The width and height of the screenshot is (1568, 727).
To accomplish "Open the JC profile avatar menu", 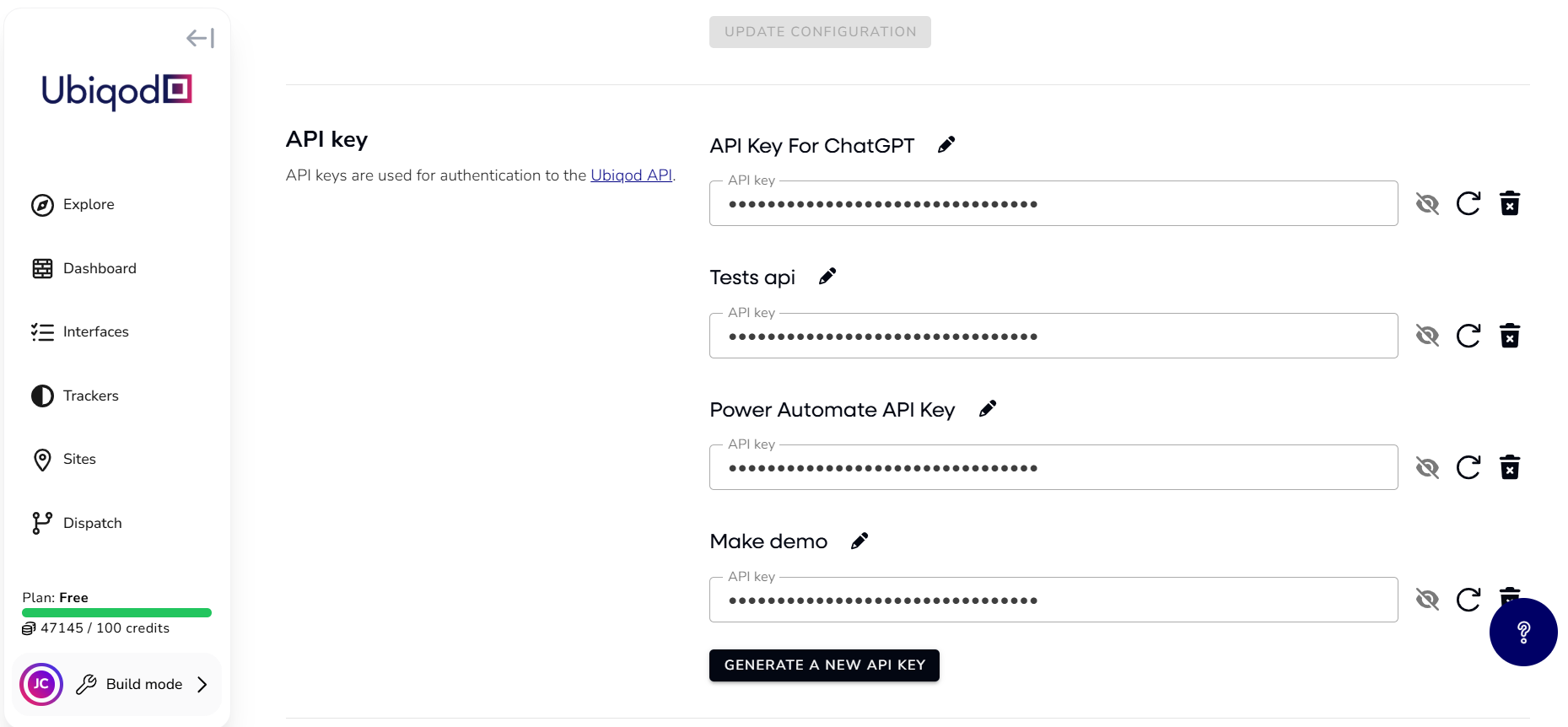I will (40, 684).
